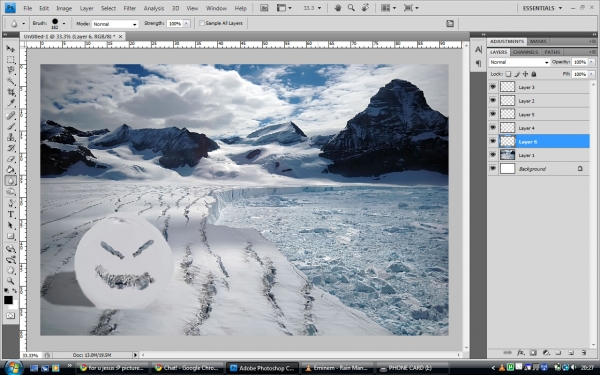Hide Layer 3 using its eye icon
Screen dimensions: 600x375
(493, 87)
